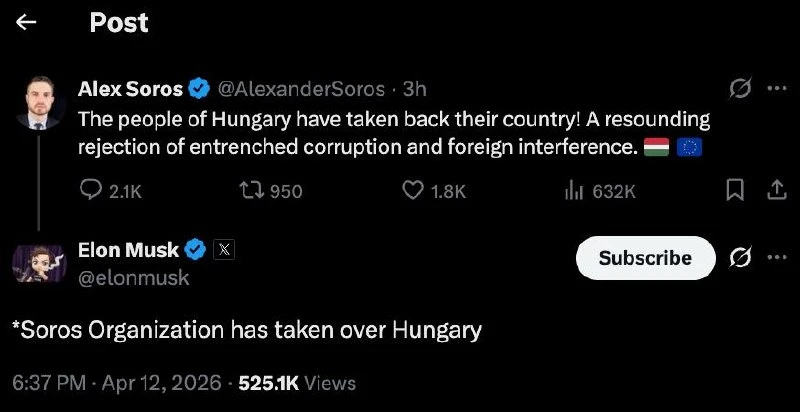Click the X affiliation badge
Screen dimensions: 800x412
[x=224, y=251]
